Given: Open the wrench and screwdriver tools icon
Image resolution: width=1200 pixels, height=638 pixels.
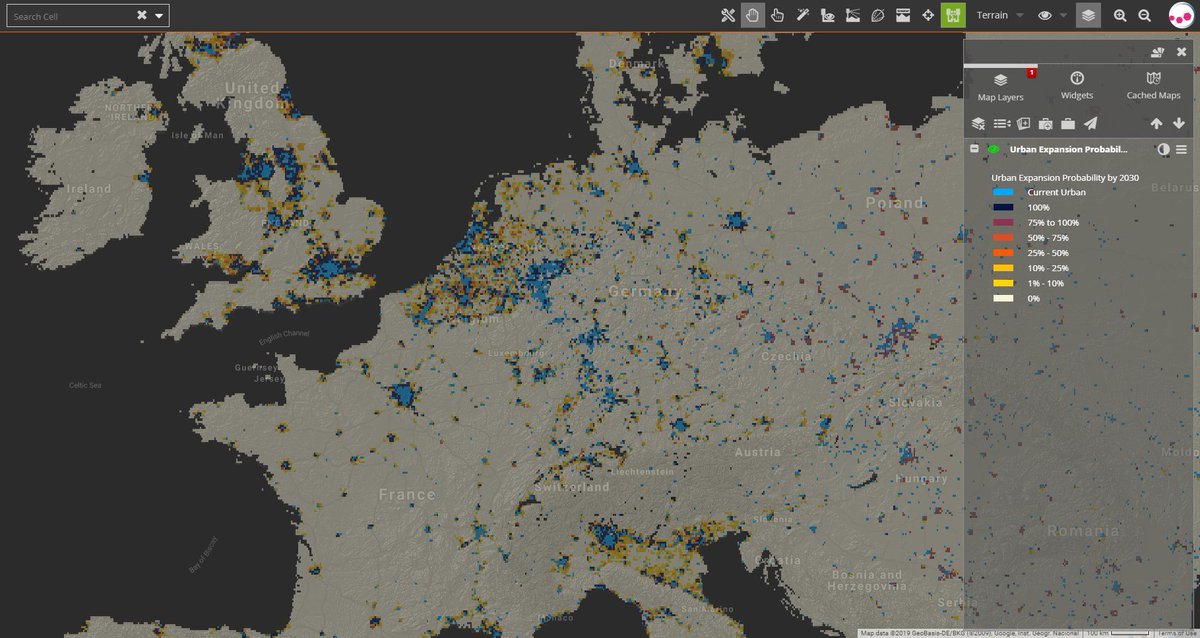Looking at the screenshot, I should [727, 15].
